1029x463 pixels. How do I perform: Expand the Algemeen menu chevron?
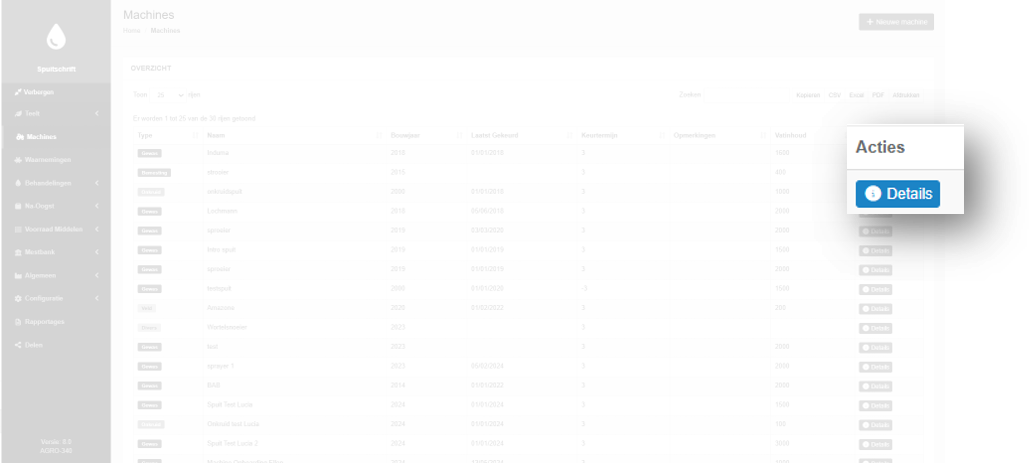tap(97, 275)
